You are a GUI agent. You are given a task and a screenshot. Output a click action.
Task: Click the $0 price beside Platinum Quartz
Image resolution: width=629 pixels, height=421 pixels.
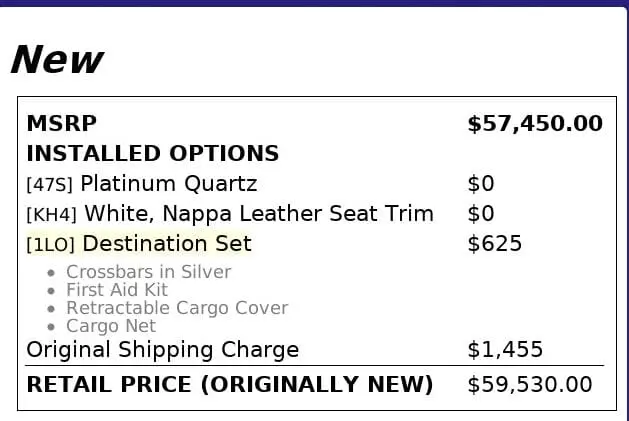pos(481,184)
